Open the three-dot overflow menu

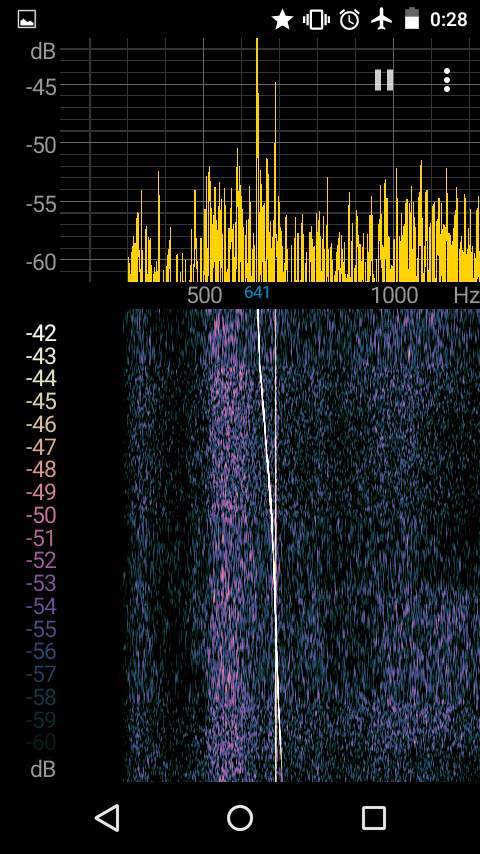447,80
